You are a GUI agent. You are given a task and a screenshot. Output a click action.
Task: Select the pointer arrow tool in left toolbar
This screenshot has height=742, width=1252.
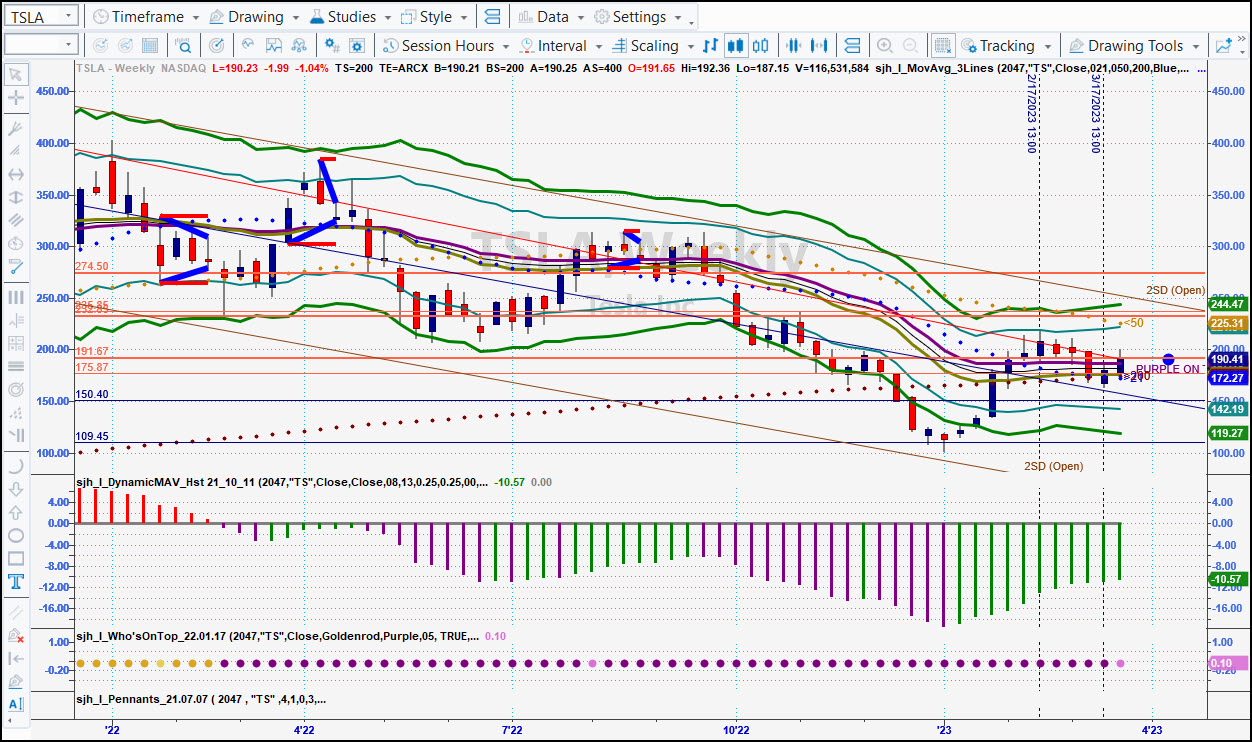click(x=16, y=75)
